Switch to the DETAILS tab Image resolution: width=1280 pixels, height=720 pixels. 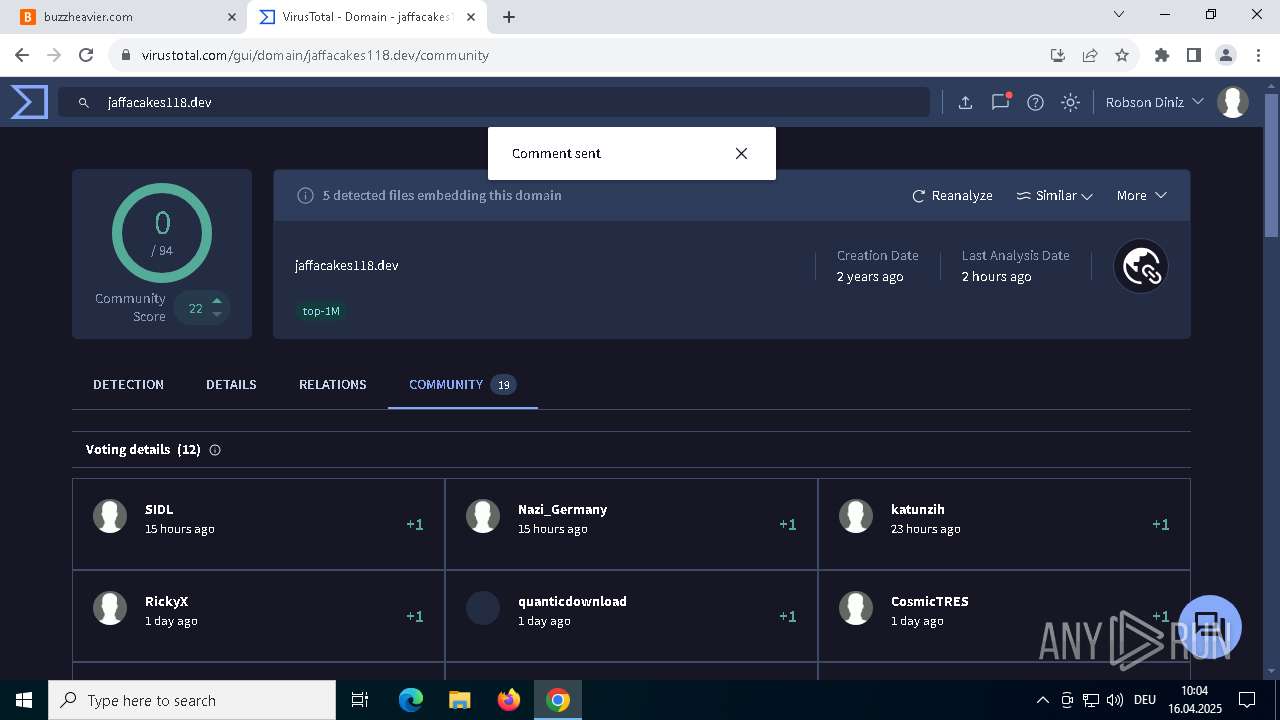(x=231, y=384)
